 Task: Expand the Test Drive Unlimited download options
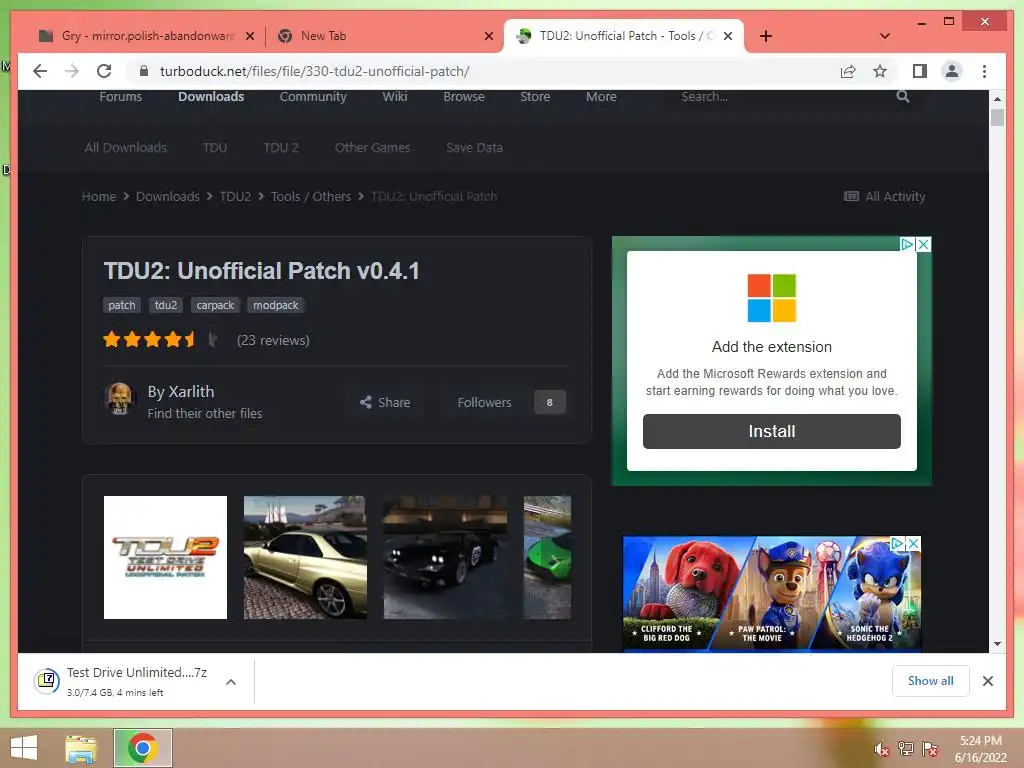click(231, 682)
